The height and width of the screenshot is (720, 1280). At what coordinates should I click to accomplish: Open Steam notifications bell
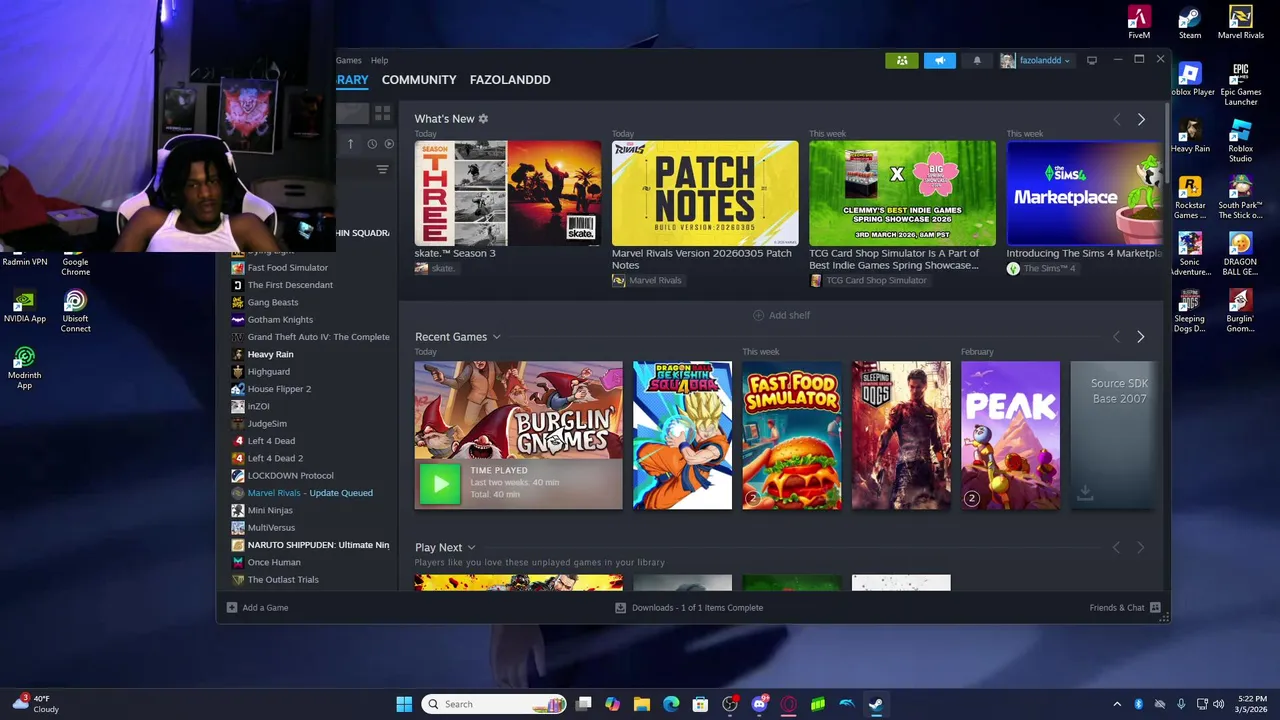pyautogui.click(x=977, y=60)
